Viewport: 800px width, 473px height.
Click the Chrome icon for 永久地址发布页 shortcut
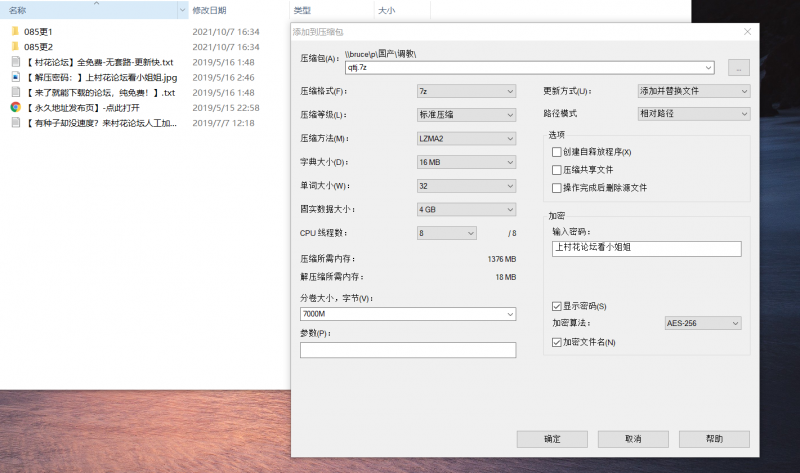[x=15, y=107]
